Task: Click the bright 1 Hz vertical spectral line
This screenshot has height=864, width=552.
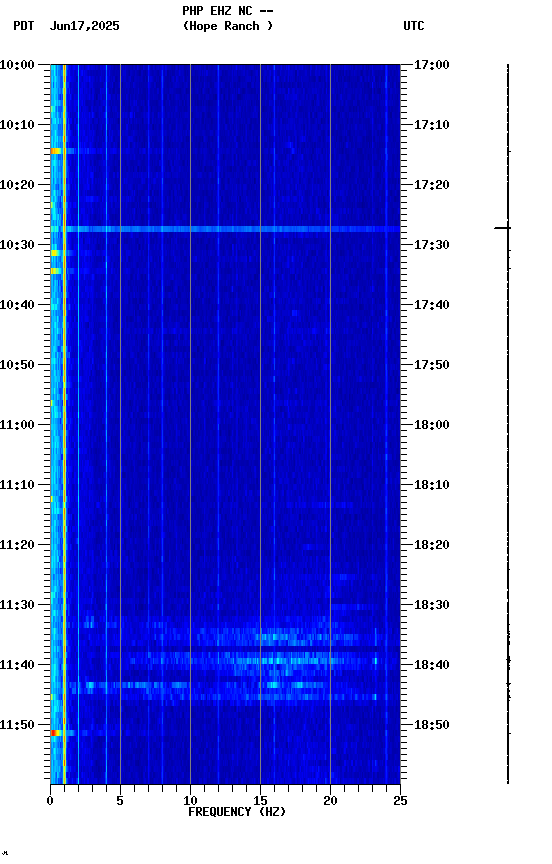Action: 64,424
